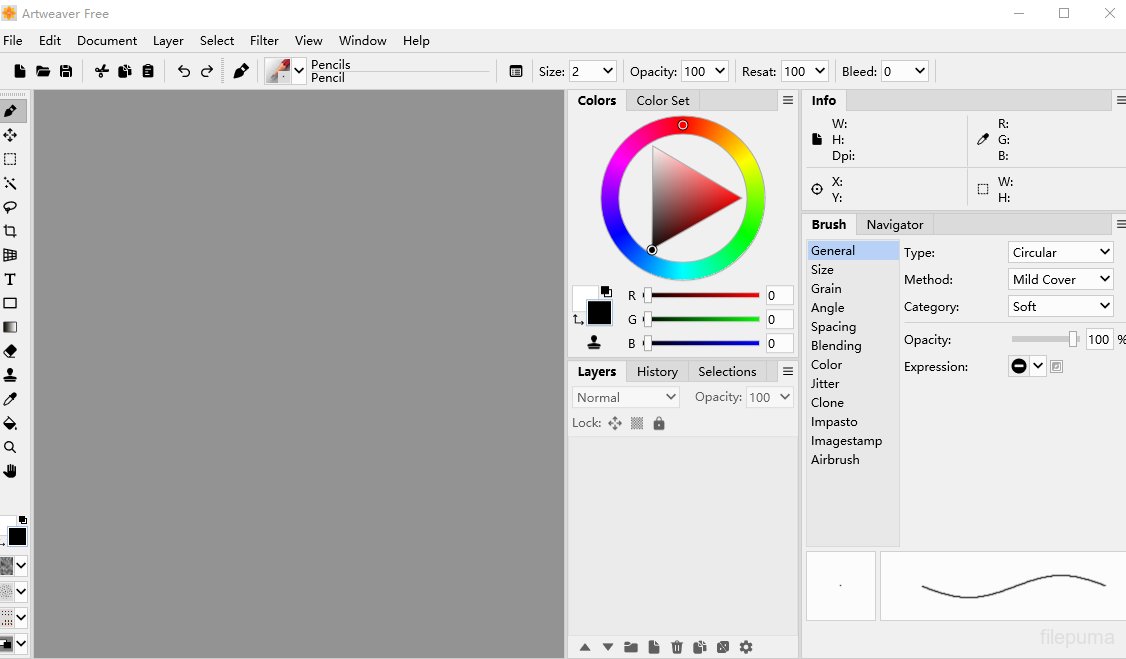Toggle lock transparency checkerboard icon
Image resolution: width=1126 pixels, height=659 pixels.
pos(637,423)
